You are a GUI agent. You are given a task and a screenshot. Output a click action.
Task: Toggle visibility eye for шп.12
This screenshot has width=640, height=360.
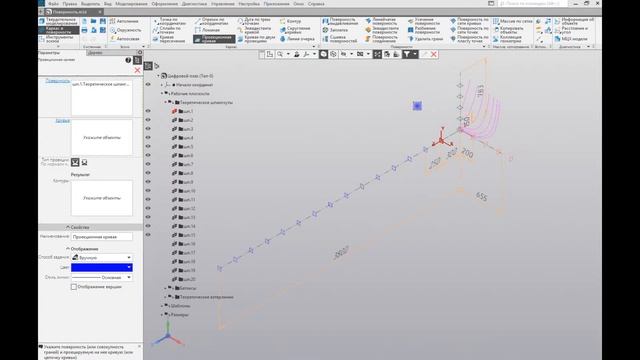(148, 209)
